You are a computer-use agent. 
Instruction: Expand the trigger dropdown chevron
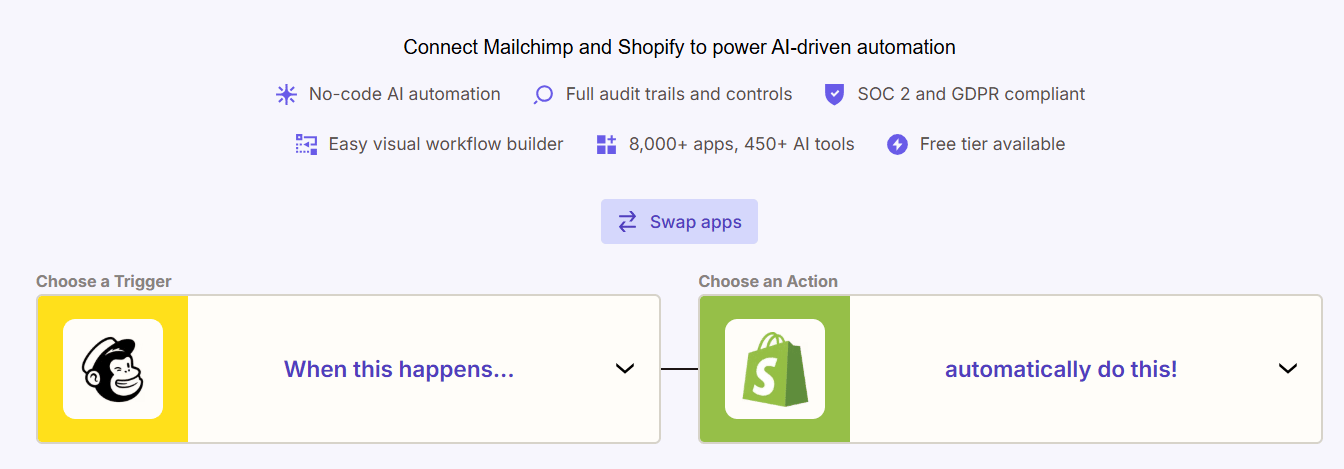pos(625,369)
